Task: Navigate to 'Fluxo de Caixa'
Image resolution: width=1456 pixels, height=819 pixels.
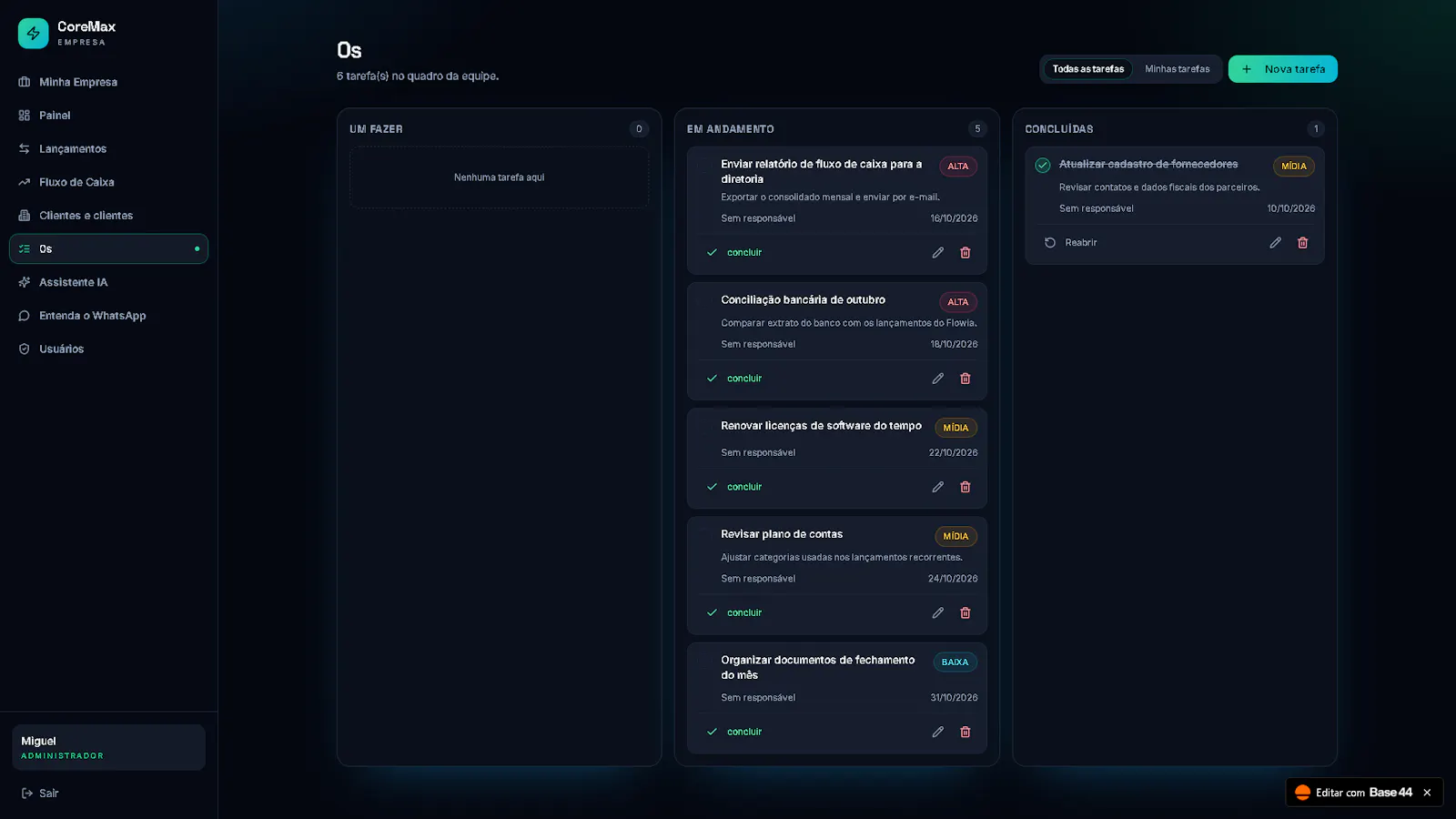Action: click(108, 182)
